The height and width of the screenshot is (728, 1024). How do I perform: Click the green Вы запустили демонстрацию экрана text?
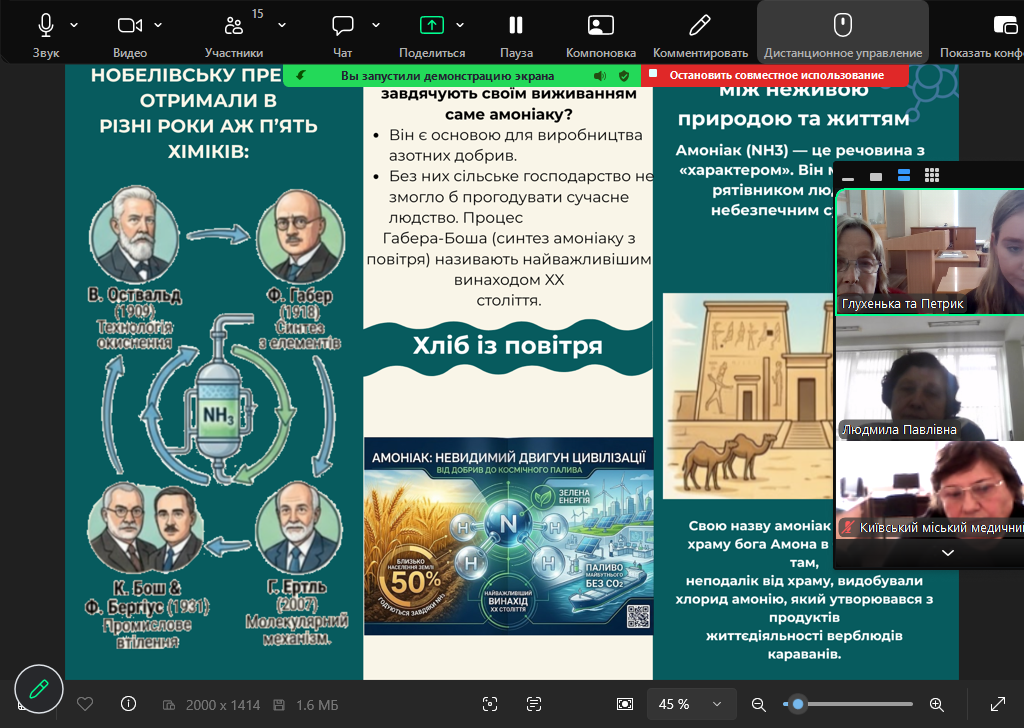pyautogui.click(x=447, y=76)
